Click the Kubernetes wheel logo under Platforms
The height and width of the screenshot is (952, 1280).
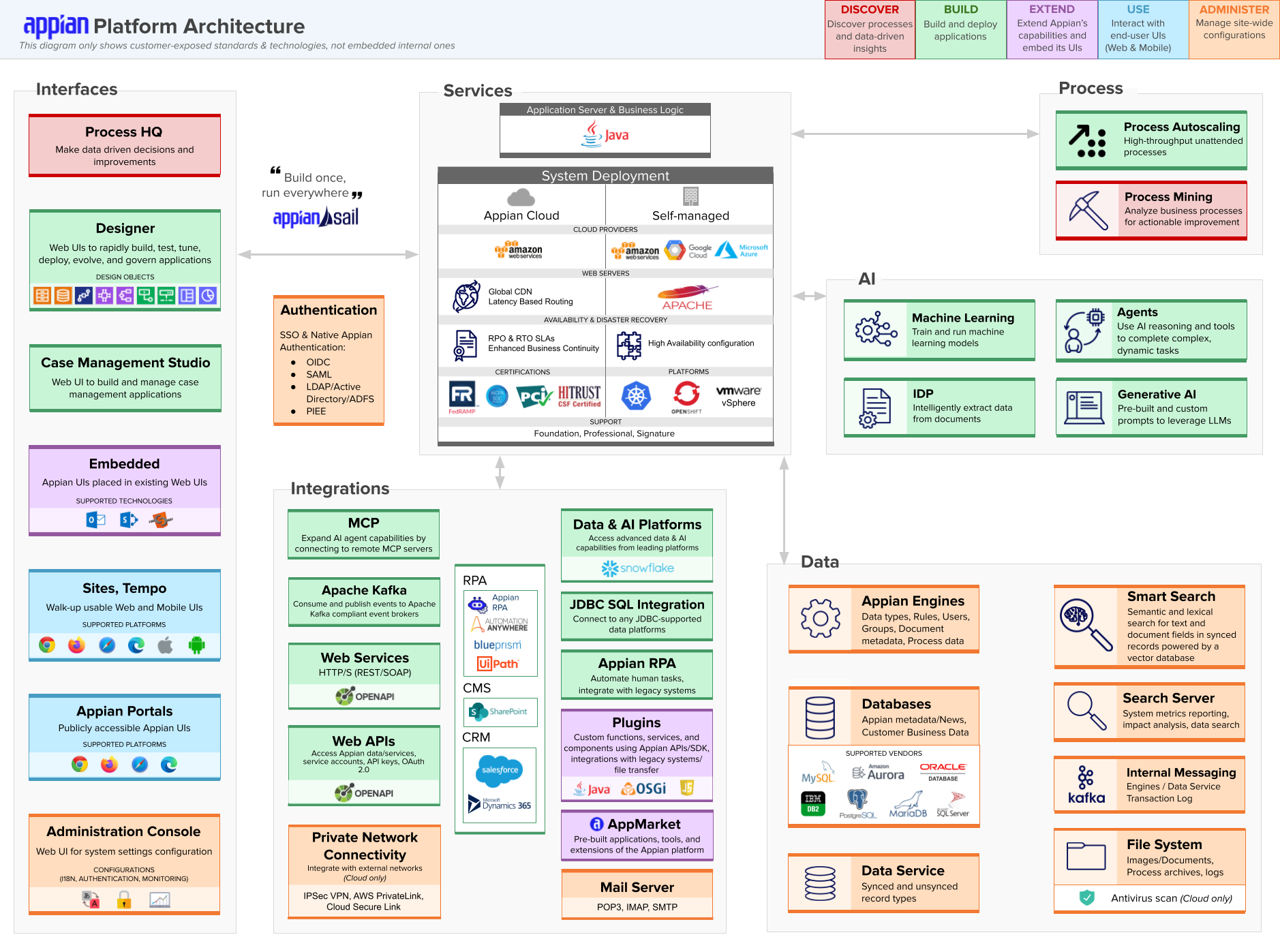pyautogui.click(x=636, y=396)
